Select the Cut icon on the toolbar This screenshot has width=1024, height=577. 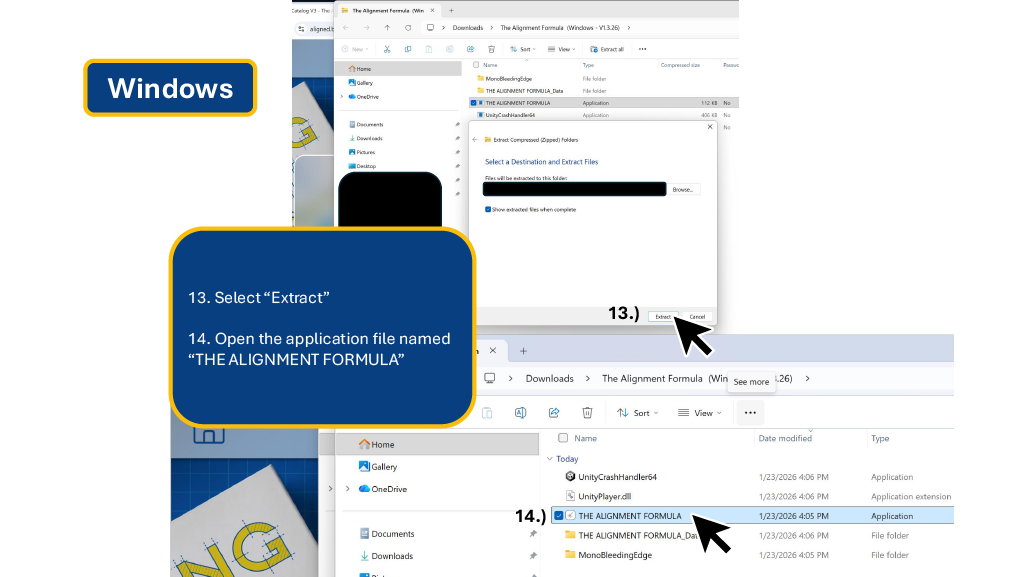[388, 48]
